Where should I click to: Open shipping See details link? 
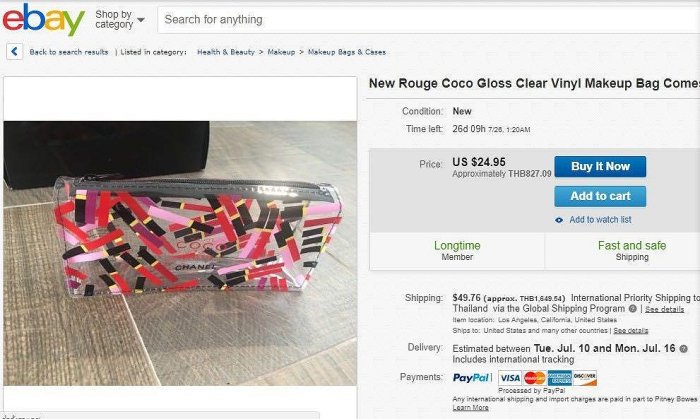point(665,309)
